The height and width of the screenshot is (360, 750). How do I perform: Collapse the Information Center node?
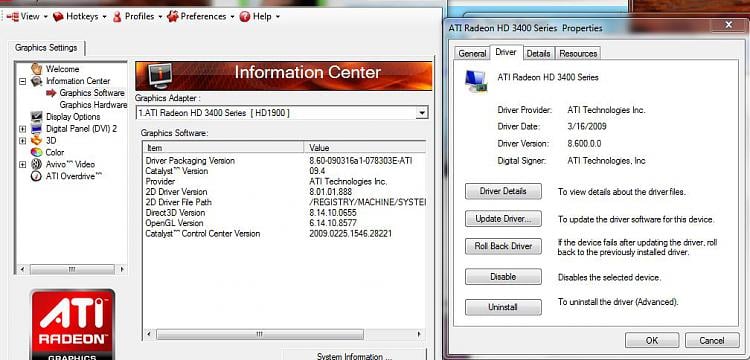tap(22, 81)
